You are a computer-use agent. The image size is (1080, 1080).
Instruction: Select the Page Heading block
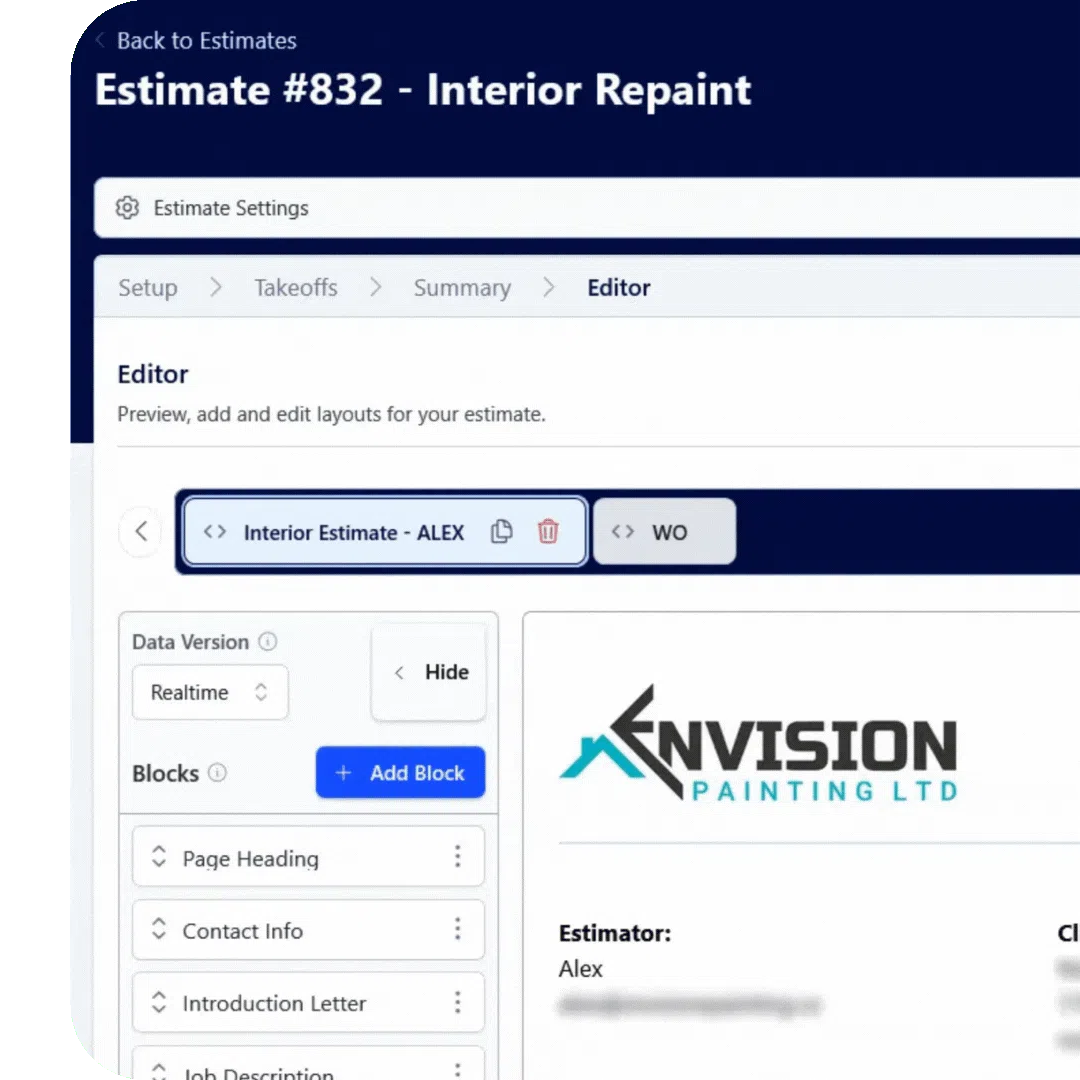coord(308,856)
